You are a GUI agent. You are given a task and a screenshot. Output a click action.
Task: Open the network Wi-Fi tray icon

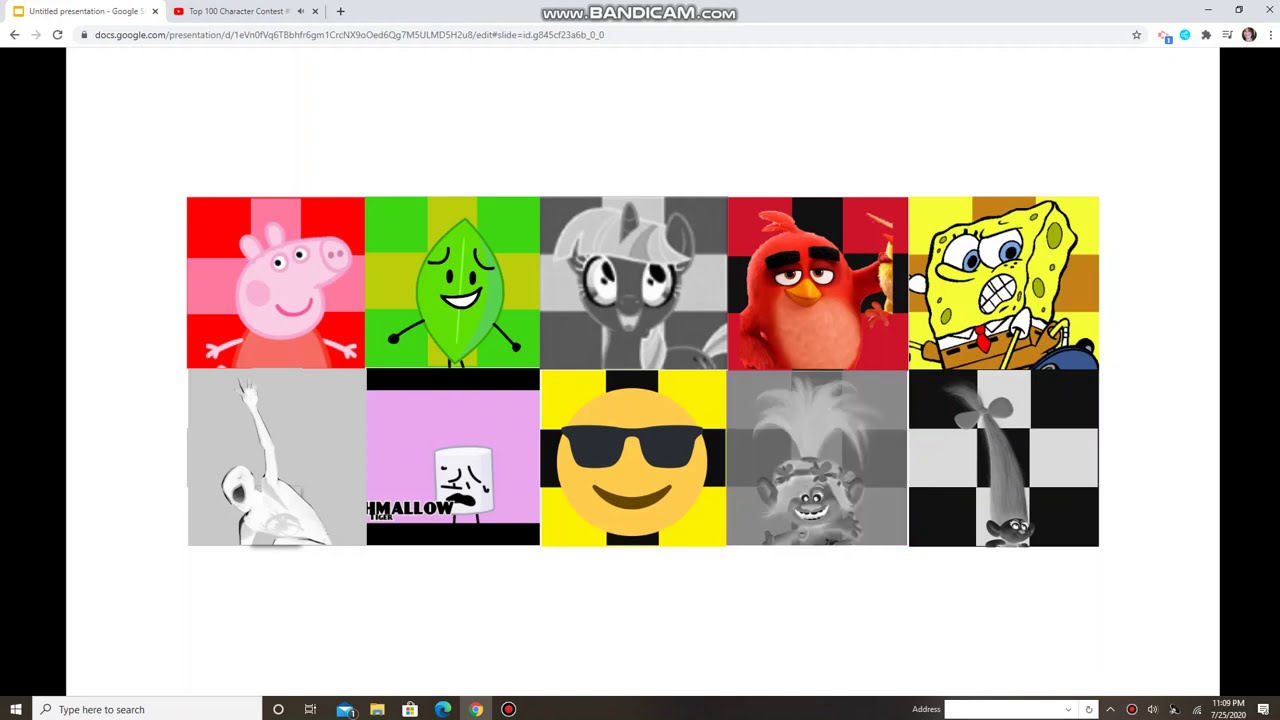pos(1196,709)
